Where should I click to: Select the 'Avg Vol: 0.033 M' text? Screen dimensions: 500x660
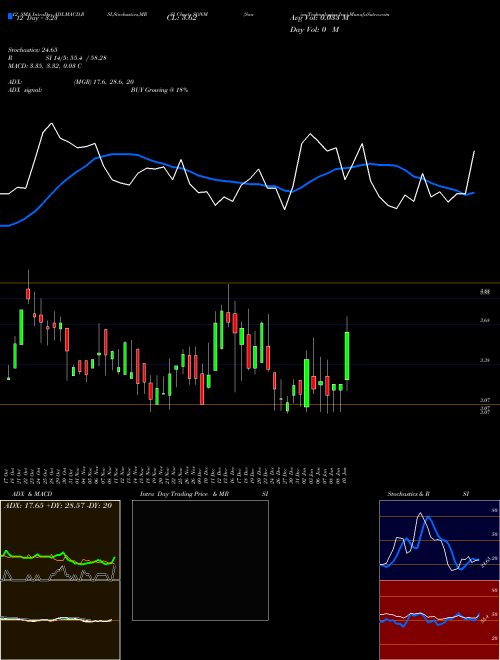tap(319, 18)
